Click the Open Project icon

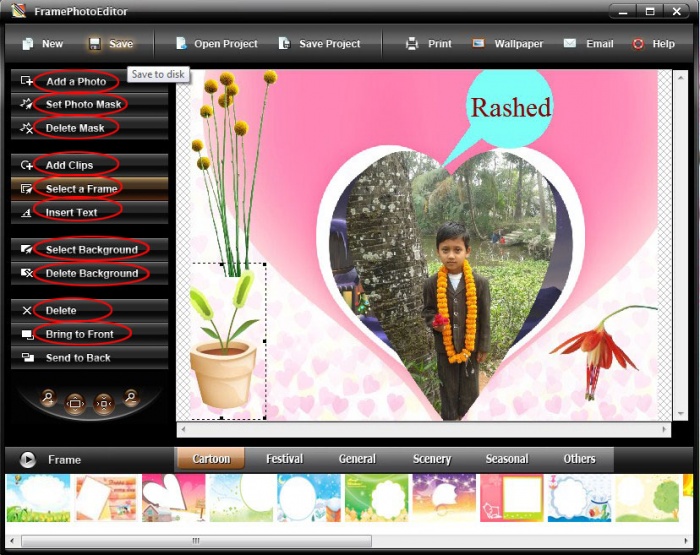[181, 43]
